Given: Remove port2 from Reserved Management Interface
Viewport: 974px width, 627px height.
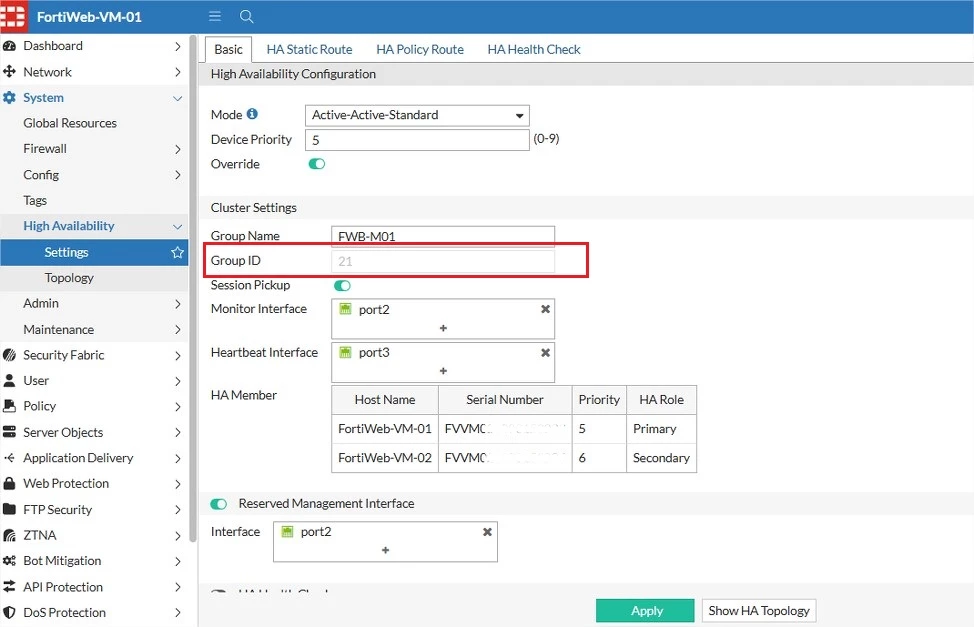Looking at the screenshot, I should tap(488, 531).
